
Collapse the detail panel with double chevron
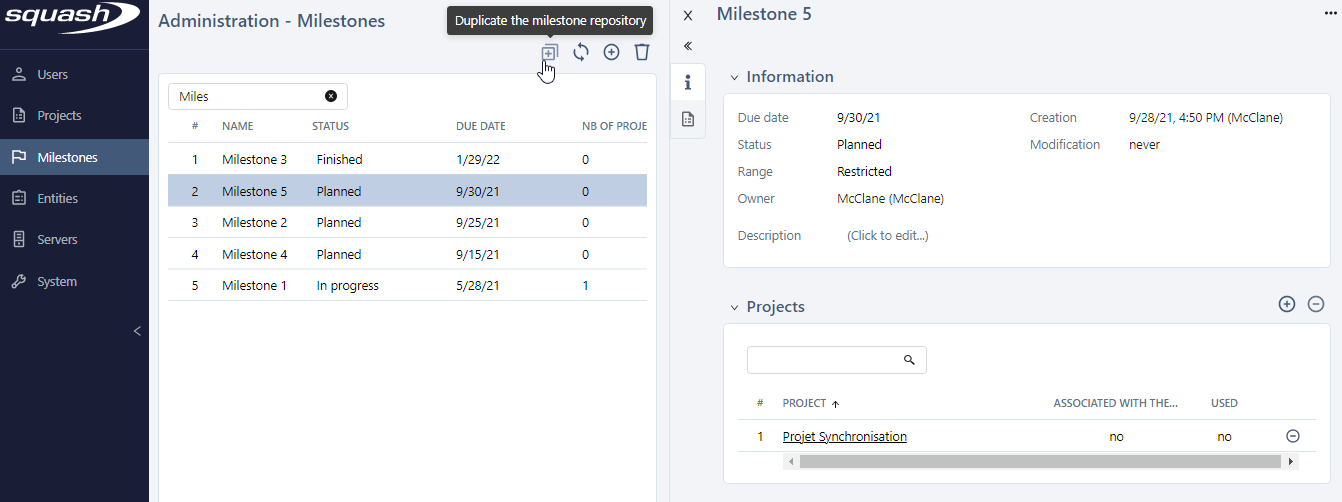[x=688, y=46]
